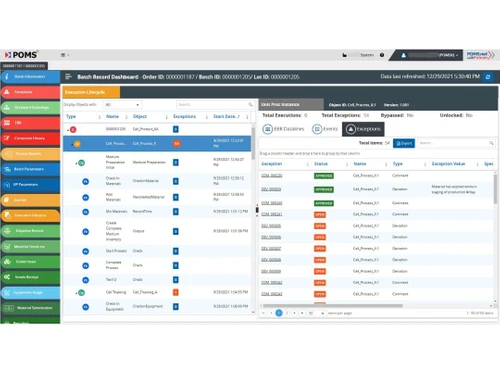Screen dimensions: 500x375
Task: Open Material Check-ins in the sidebar
Action: (x=30, y=246)
